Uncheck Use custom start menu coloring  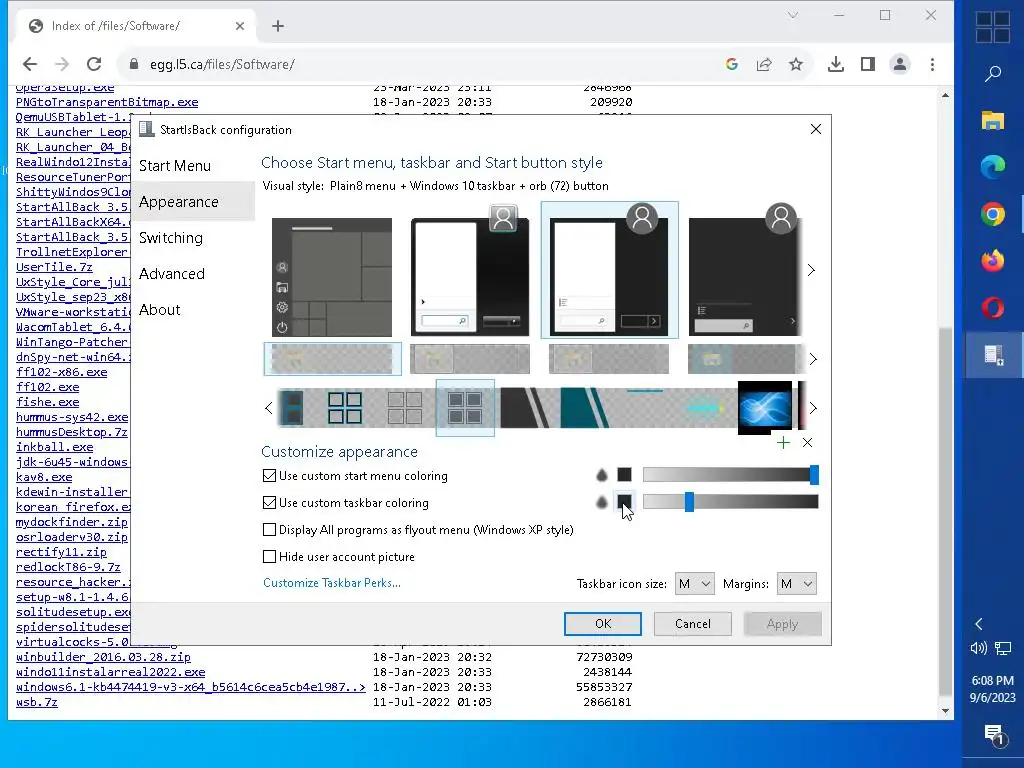[269, 476]
